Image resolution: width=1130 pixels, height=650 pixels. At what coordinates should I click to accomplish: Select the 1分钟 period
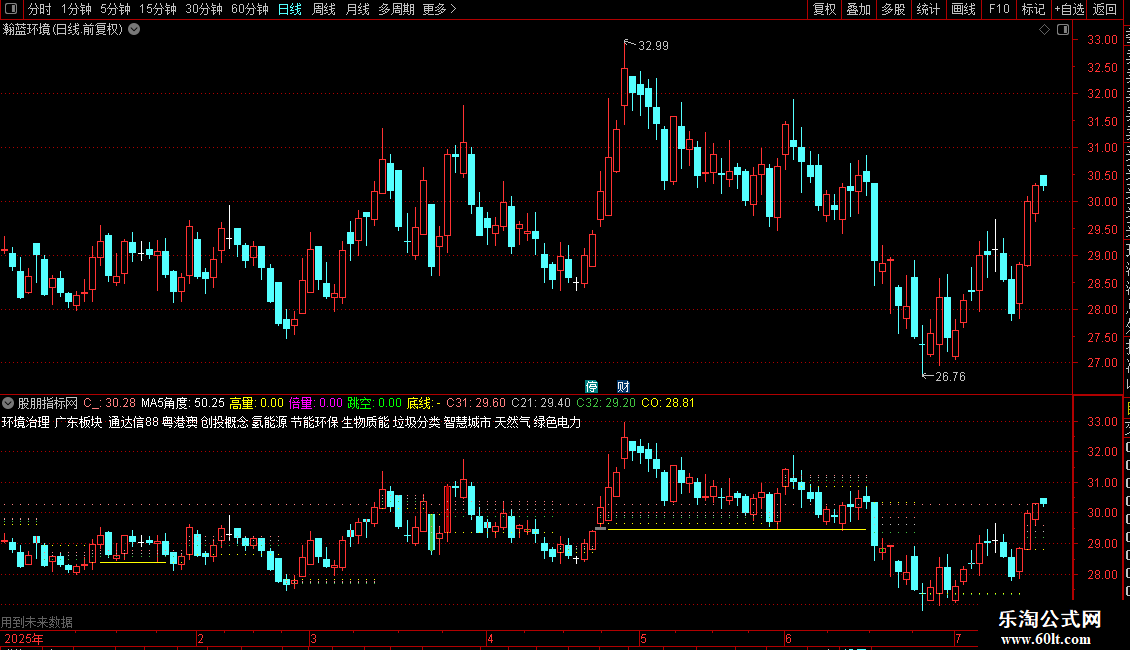tap(76, 9)
